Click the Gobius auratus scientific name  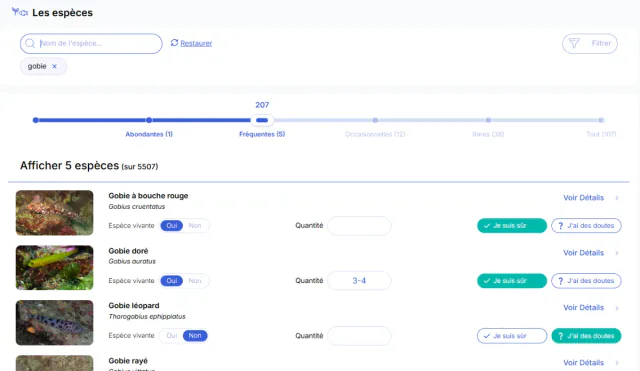point(132,261)
